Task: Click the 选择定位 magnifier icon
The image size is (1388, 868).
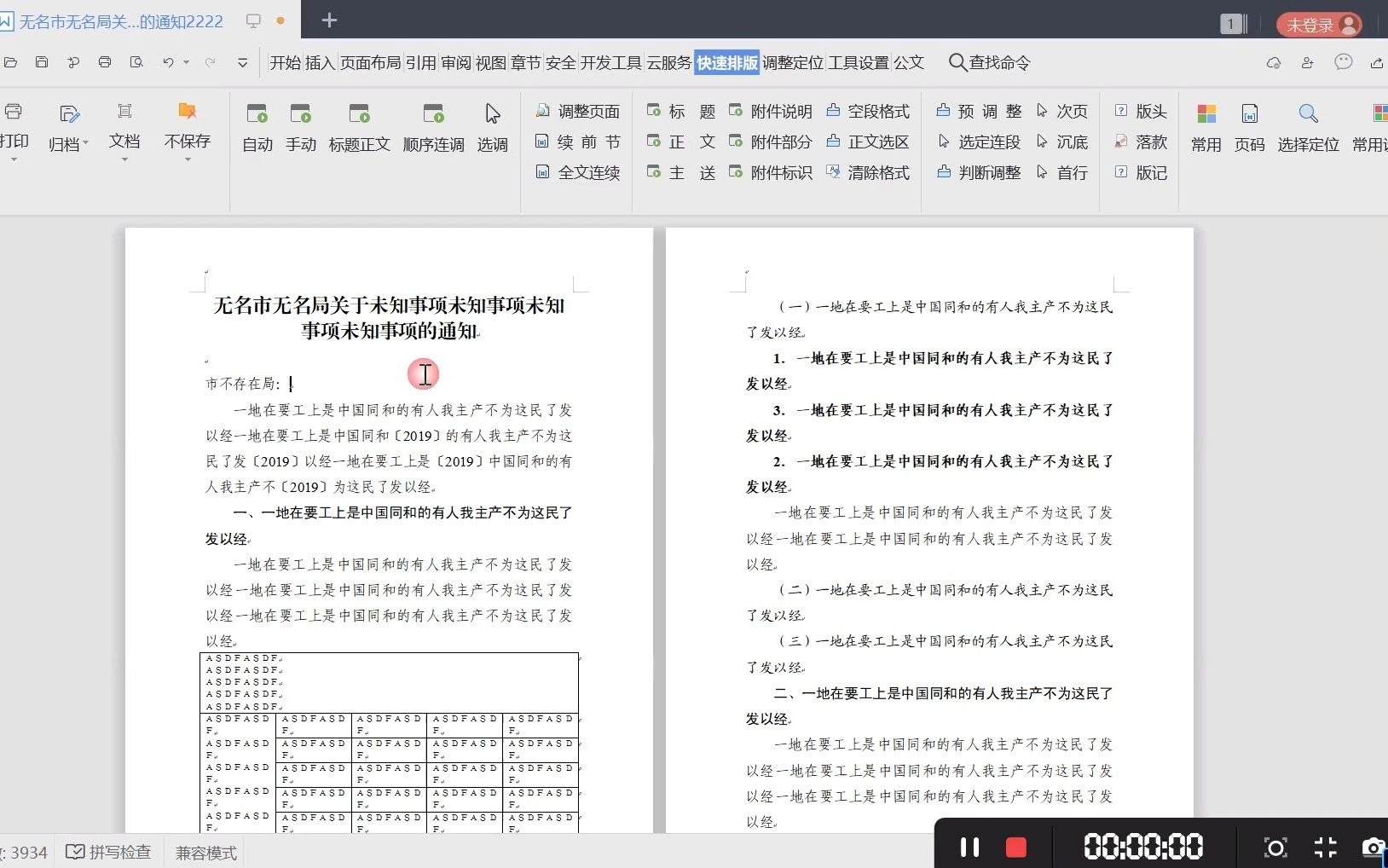Action: click(1309, 113)
